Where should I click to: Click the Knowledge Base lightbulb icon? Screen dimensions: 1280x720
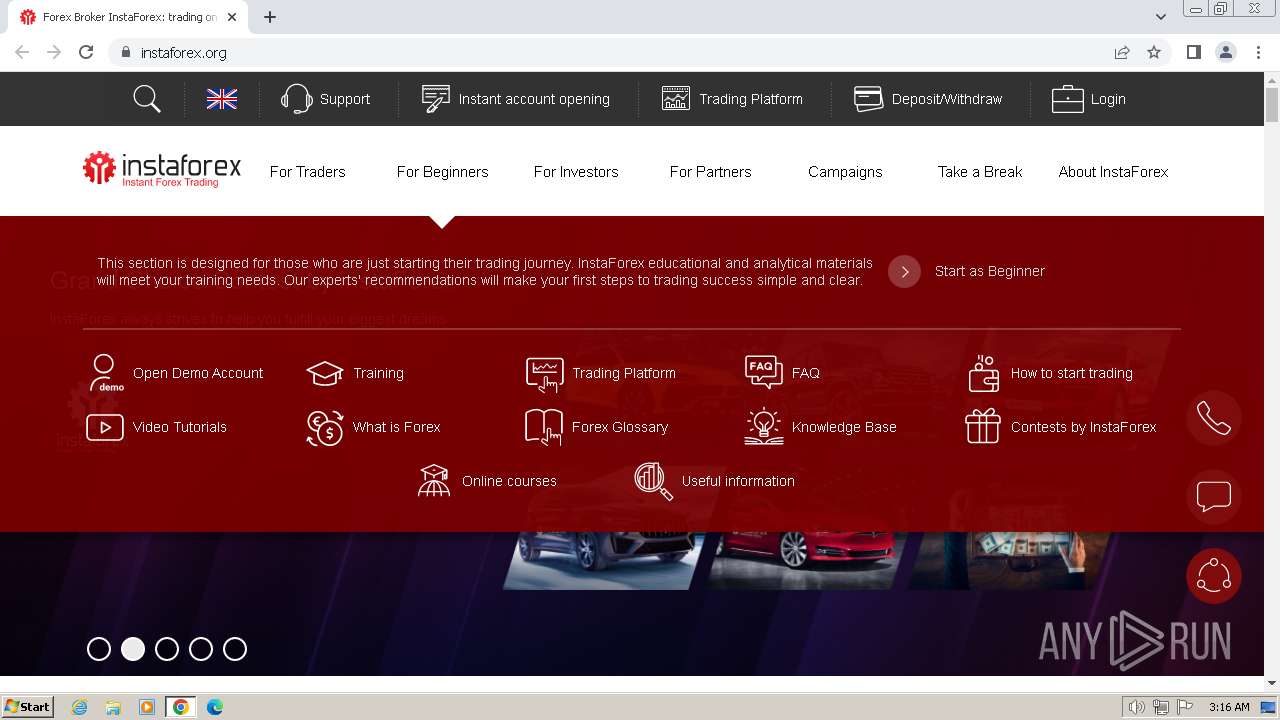764,427
